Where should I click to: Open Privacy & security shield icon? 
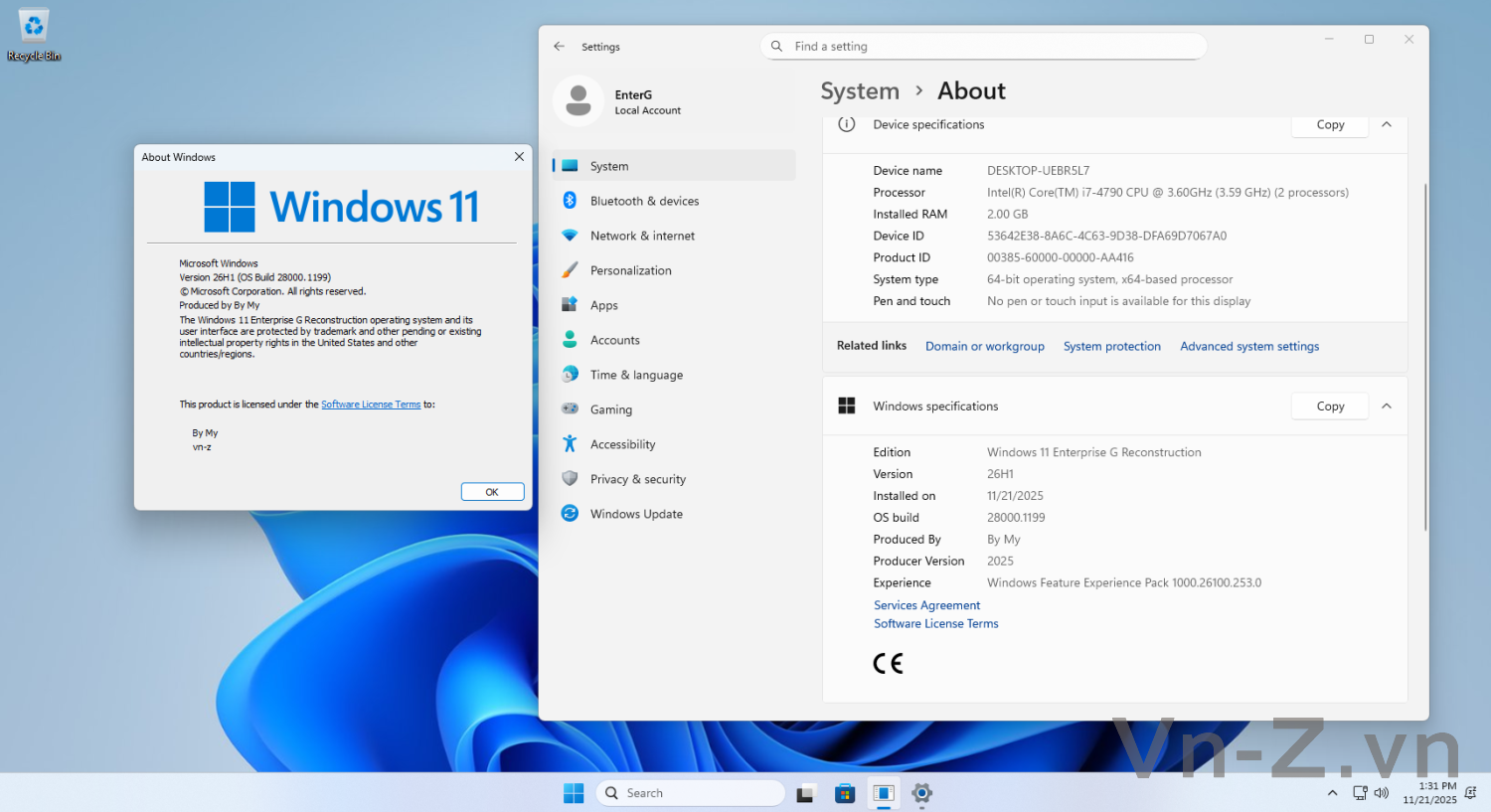[570, 479]
